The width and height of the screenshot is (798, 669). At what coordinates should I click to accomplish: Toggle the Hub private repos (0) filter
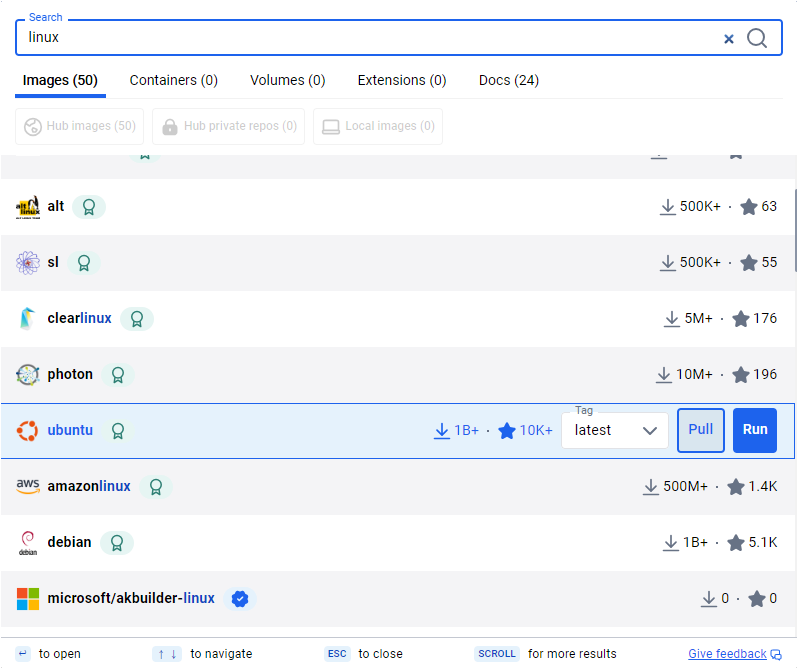click(229, 126)
